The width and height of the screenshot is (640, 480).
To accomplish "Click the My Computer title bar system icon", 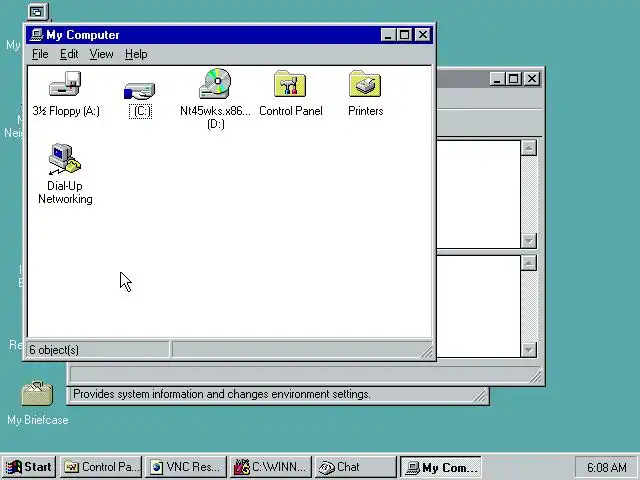I will tap(37, 35).
